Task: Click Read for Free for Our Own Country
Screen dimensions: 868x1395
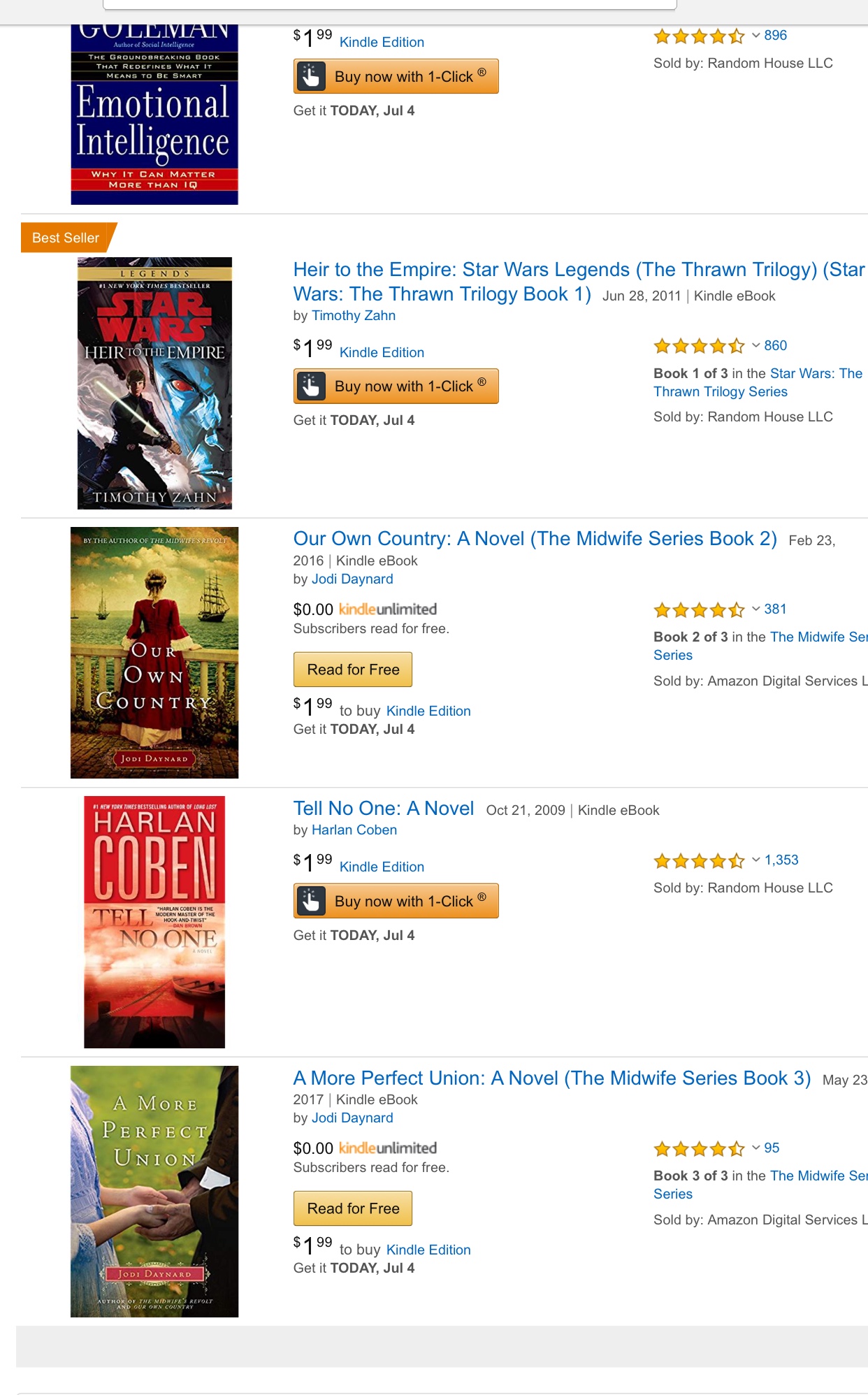Action: click(353, 670)
